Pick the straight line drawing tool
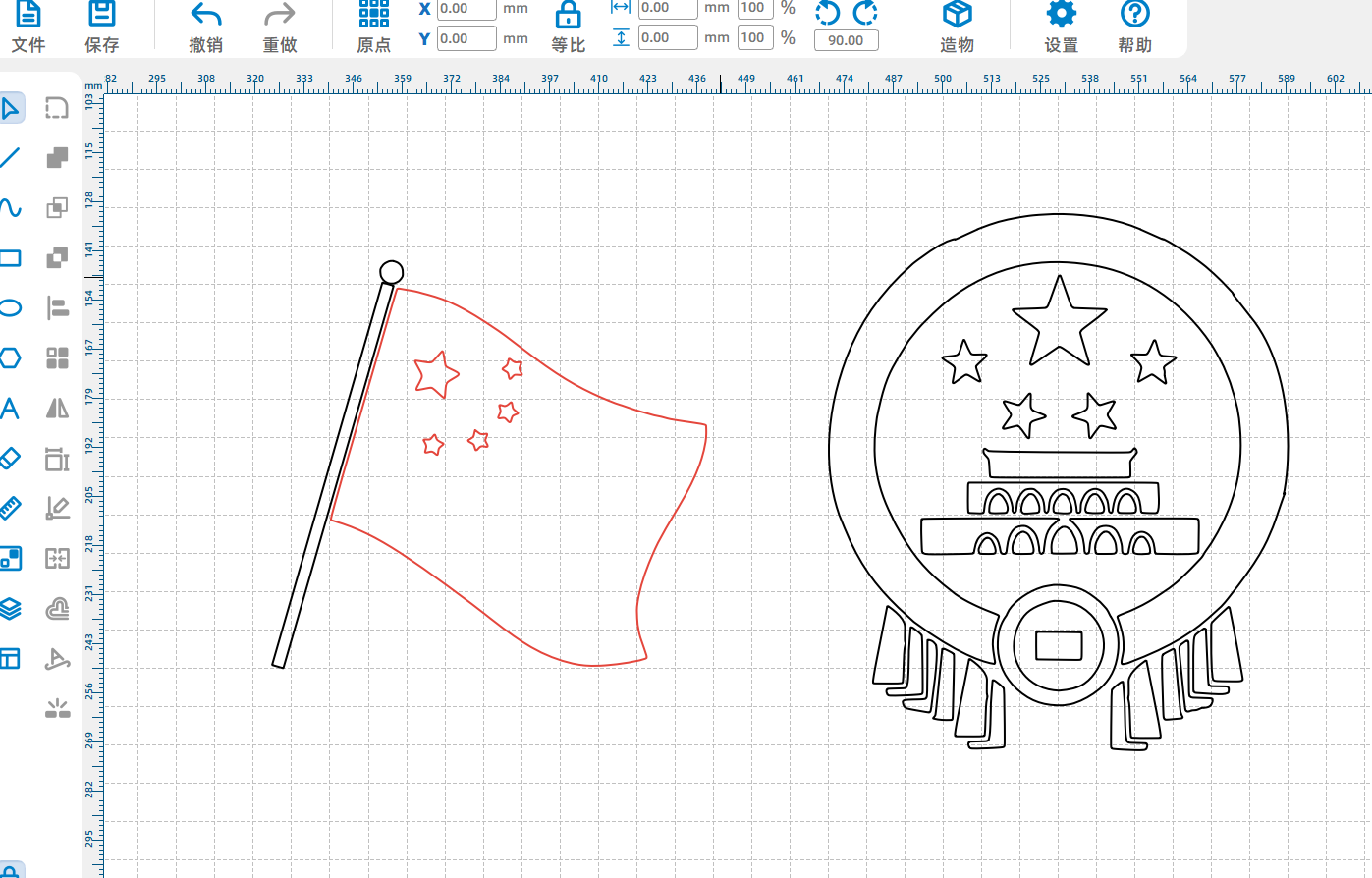 tap(11, 158)
